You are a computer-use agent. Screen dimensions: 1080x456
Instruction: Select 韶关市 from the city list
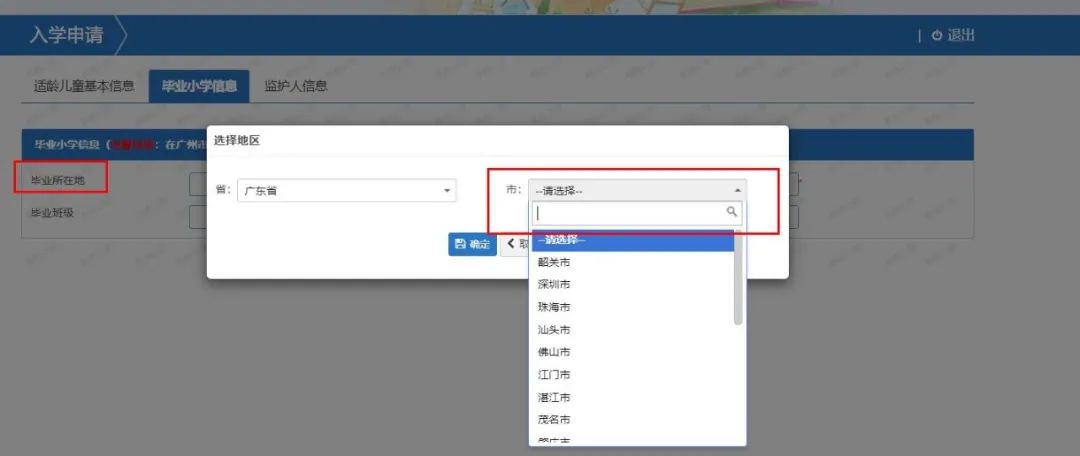[x=554, y=262]
